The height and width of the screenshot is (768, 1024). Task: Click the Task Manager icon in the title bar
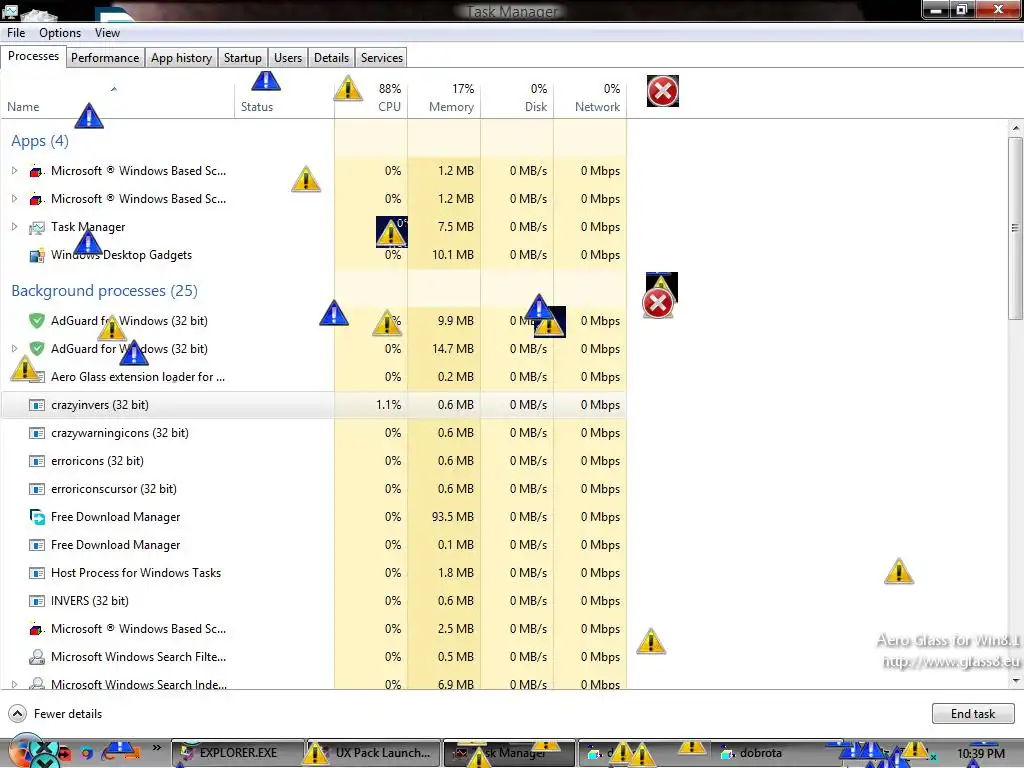(10, 10)
